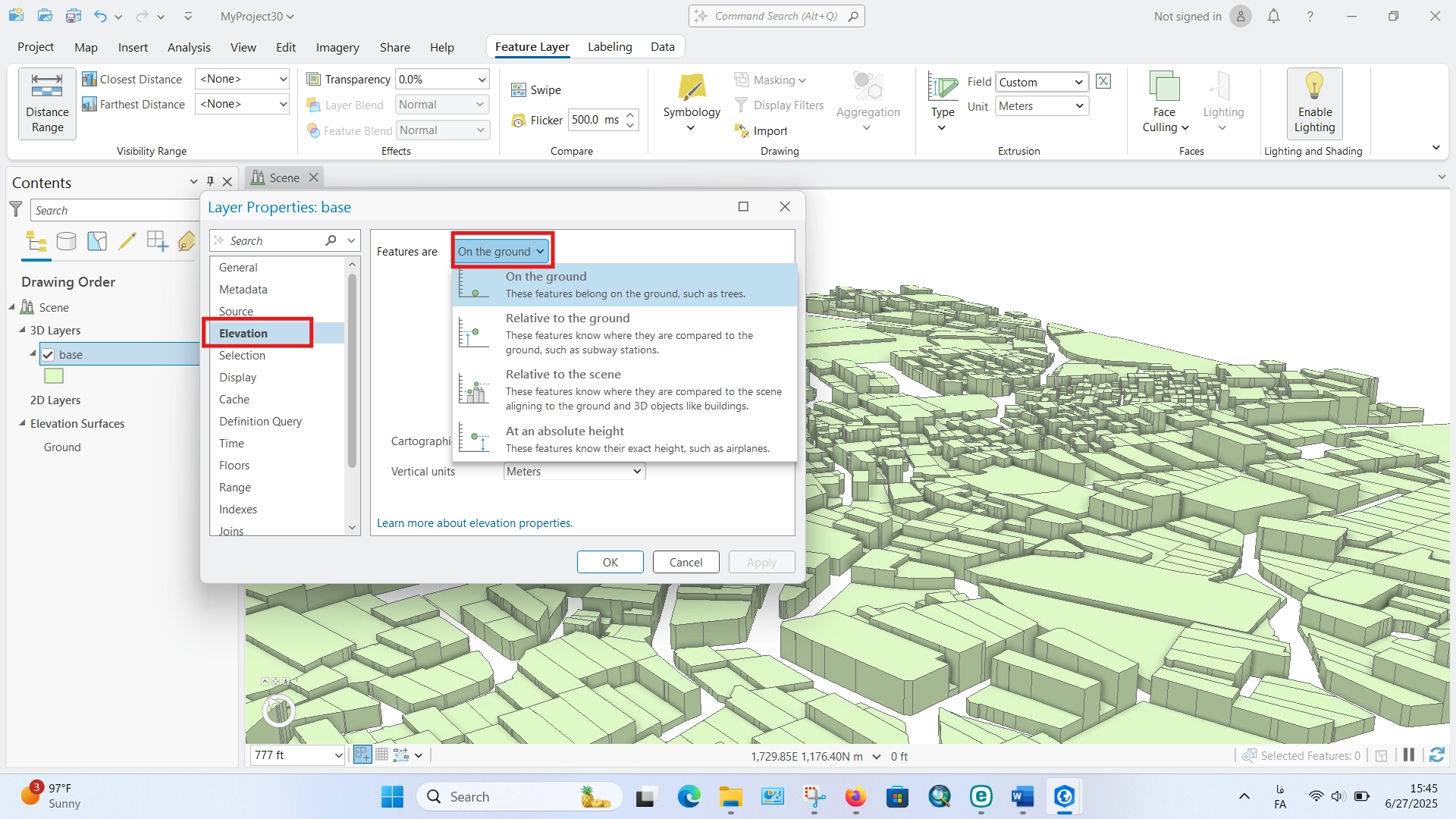Toggle the Transparency effect icon
Screen dimensions: 1456x819
[x=313, y=79]
